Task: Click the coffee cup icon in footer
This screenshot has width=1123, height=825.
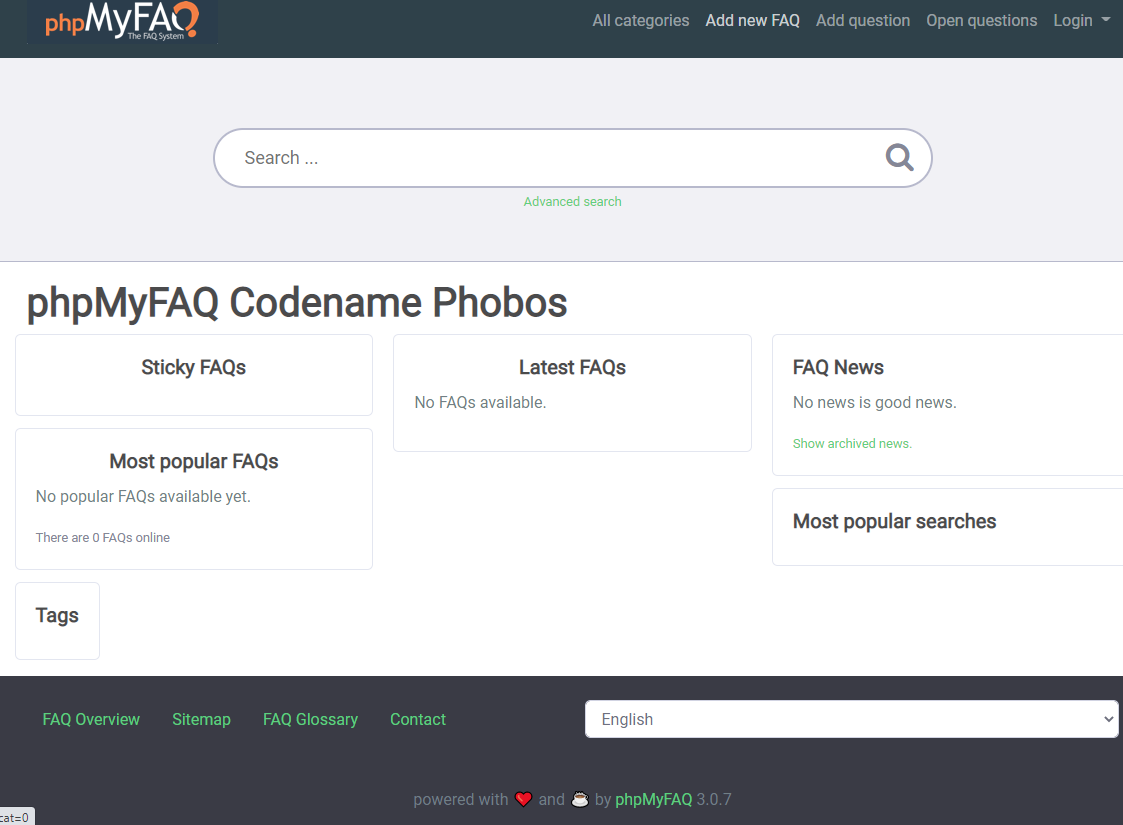Action: [579, 799]
